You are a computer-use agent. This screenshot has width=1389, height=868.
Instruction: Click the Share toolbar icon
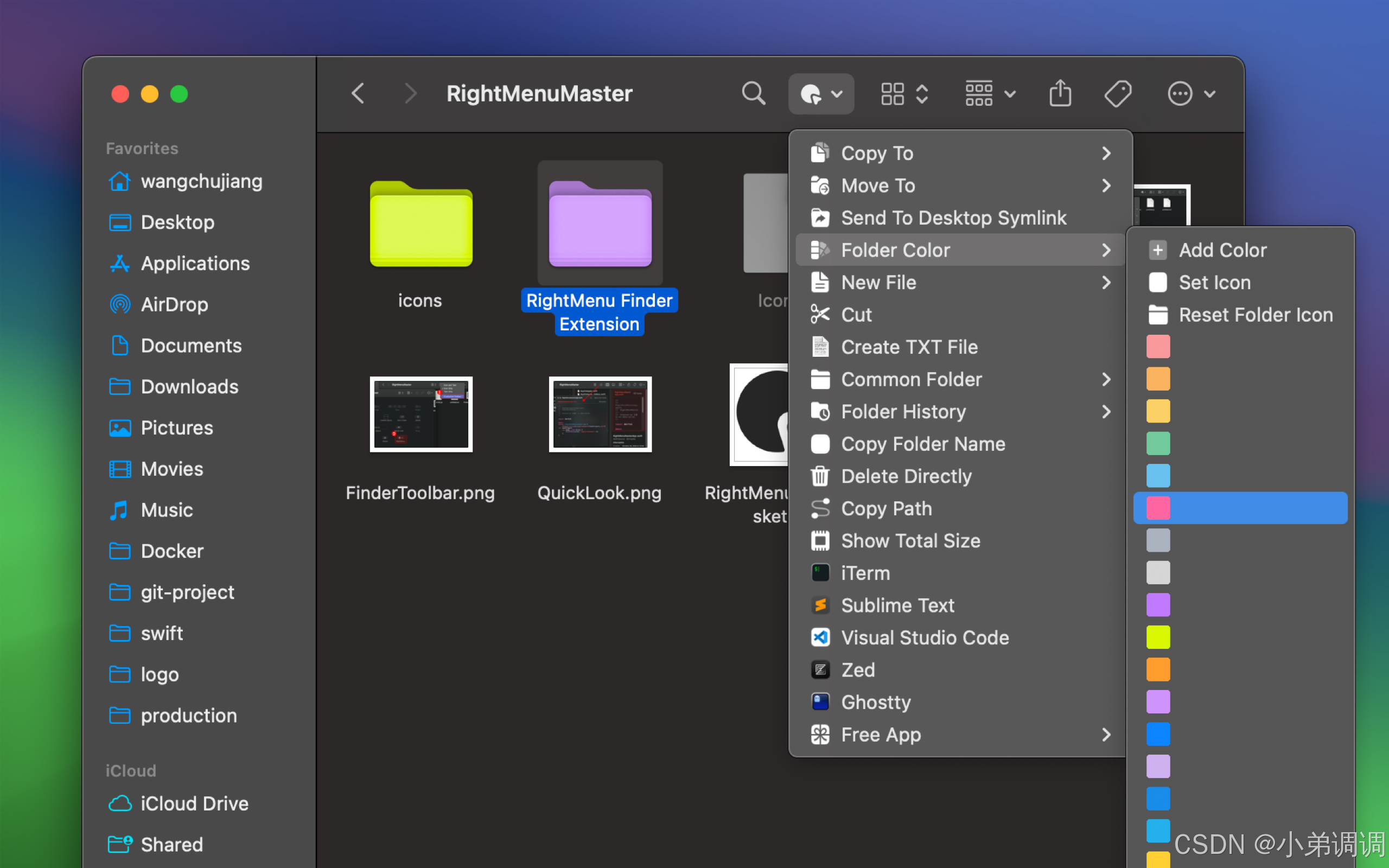[1060, 93]
